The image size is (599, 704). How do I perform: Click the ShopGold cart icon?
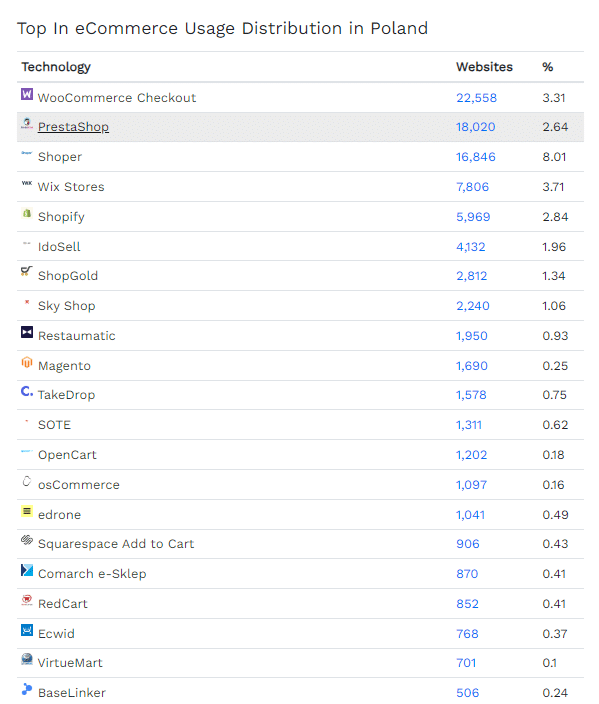27,271
